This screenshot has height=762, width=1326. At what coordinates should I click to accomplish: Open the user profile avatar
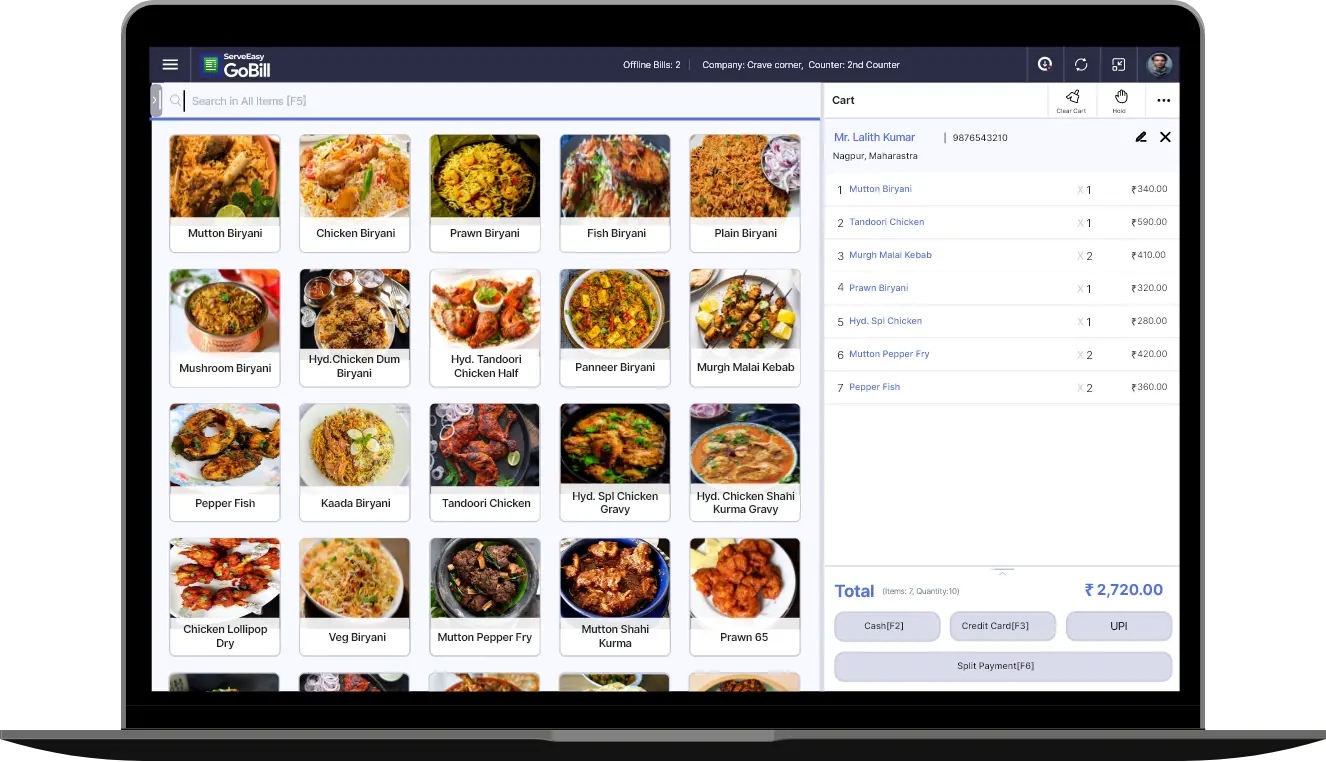(1159, 65)
